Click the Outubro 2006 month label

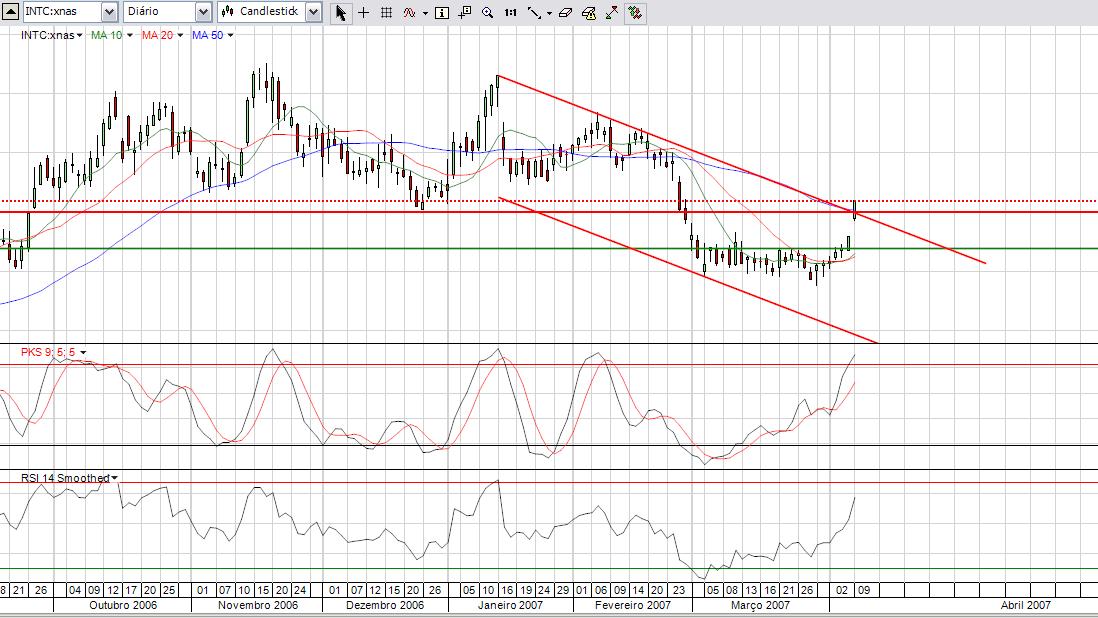click(123, 605)
